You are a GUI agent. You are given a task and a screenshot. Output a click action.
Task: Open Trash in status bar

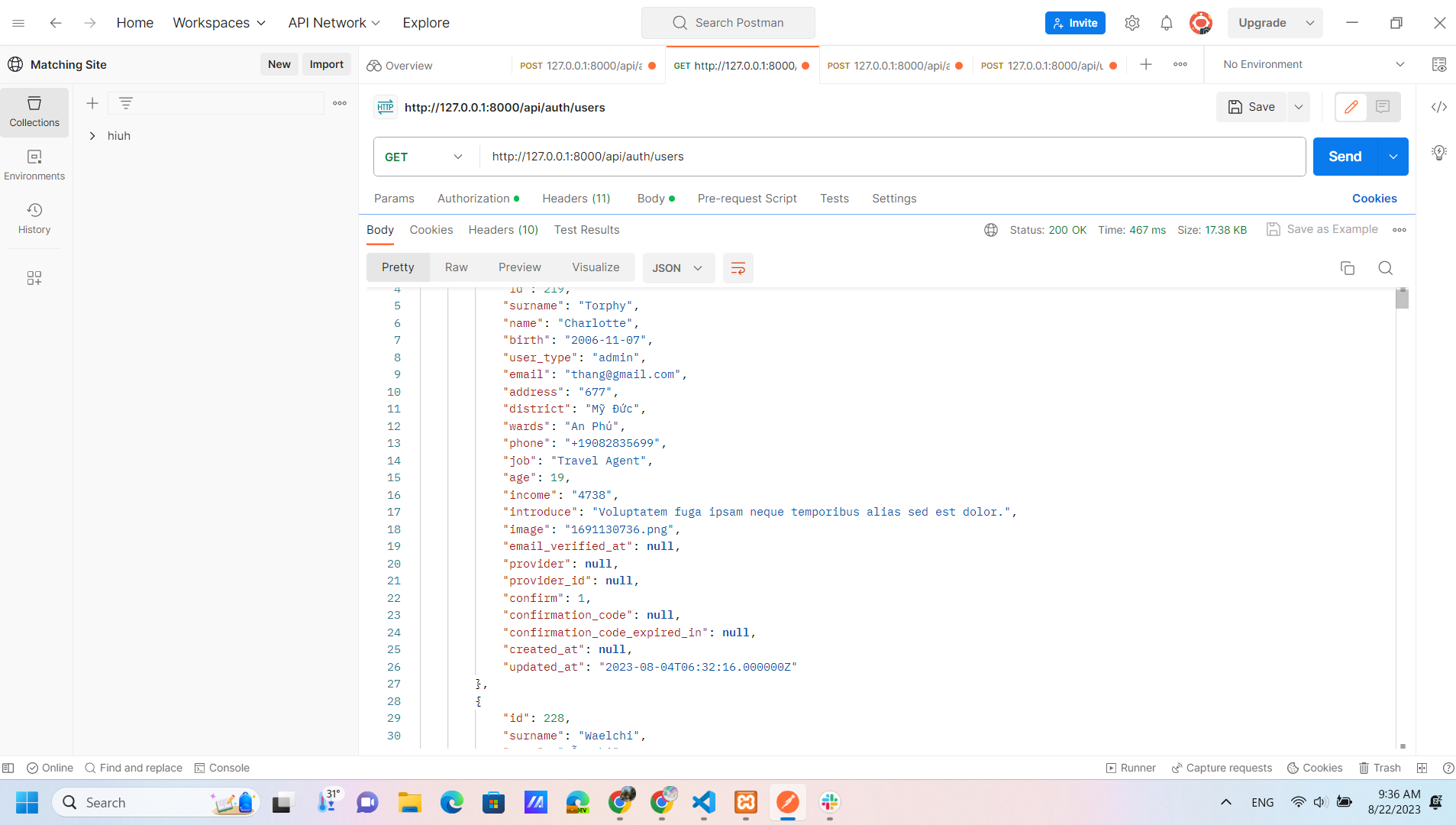coord(1380,768)
